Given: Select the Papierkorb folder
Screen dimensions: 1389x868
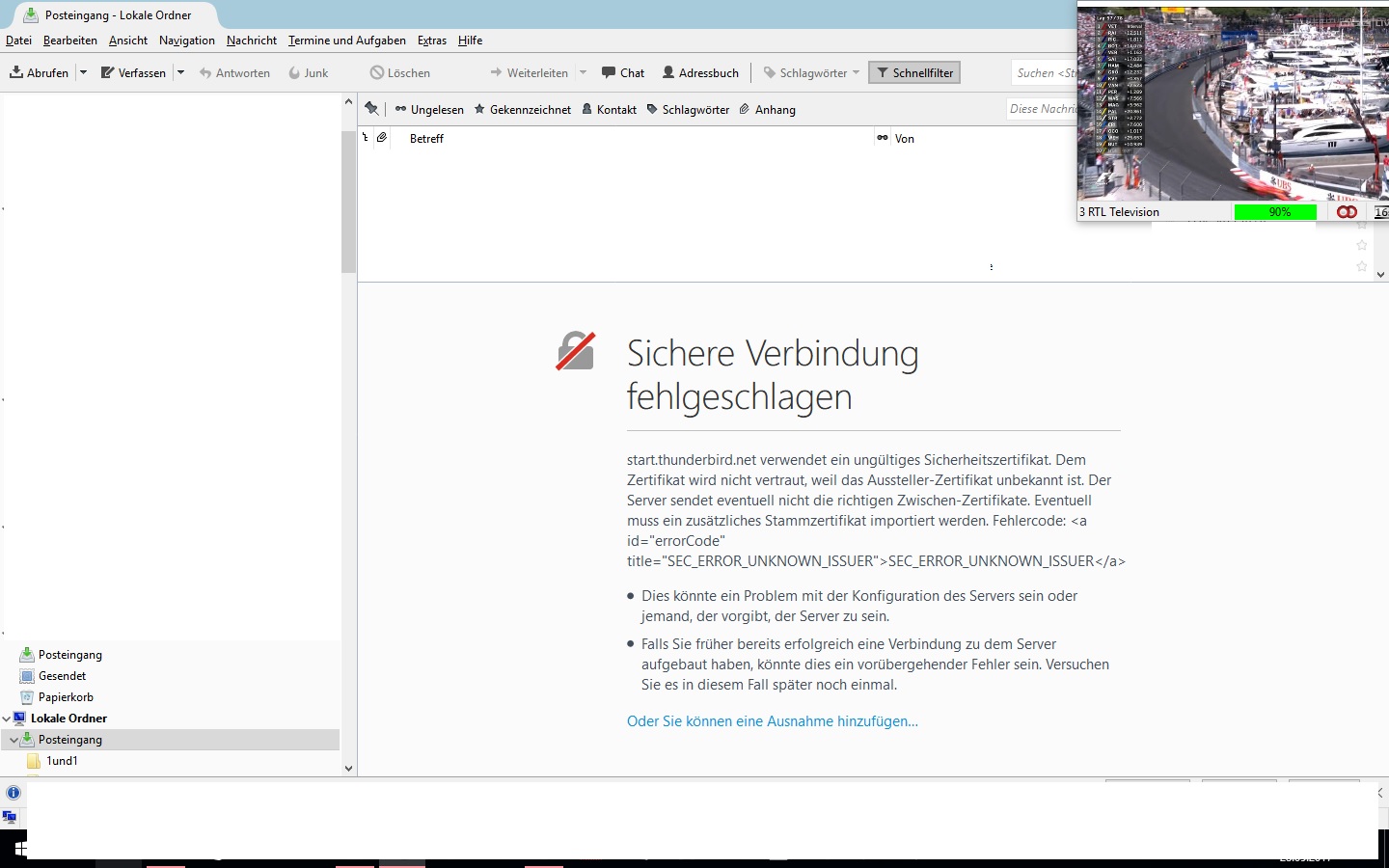Looking at the screenshot, I should [66, 697].
